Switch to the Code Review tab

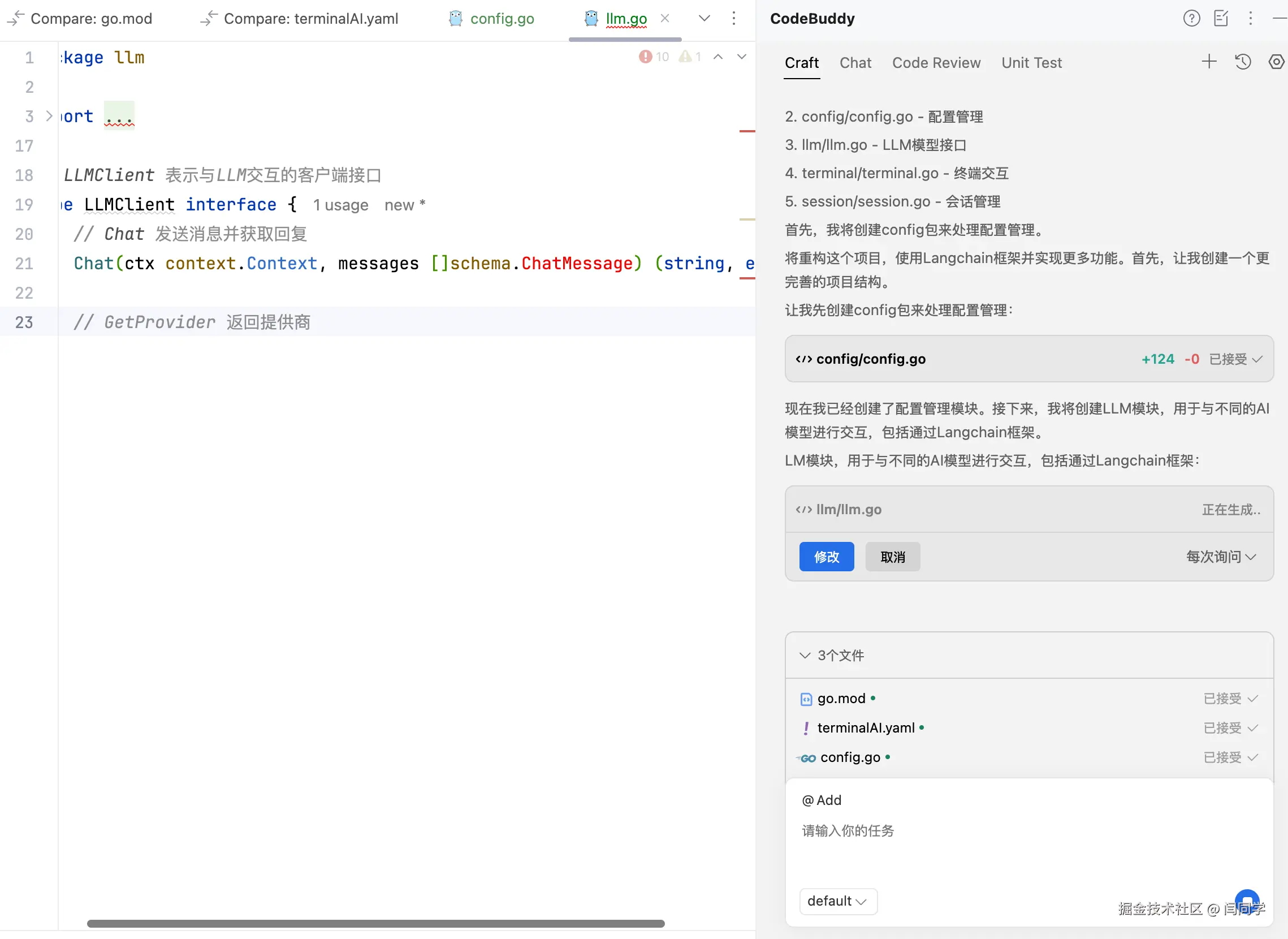click(x=936, y=63)
